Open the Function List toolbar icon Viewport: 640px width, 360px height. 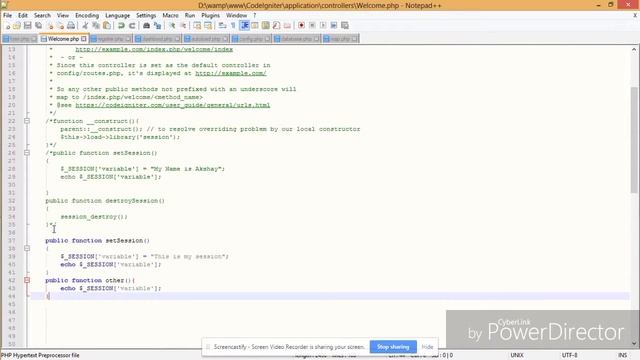coord(276,26)
